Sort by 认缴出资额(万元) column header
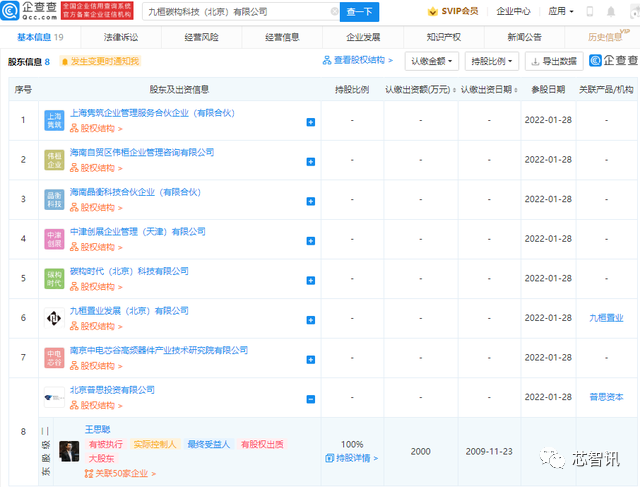This screenshot has width=640, height=487. click(420, 89)
